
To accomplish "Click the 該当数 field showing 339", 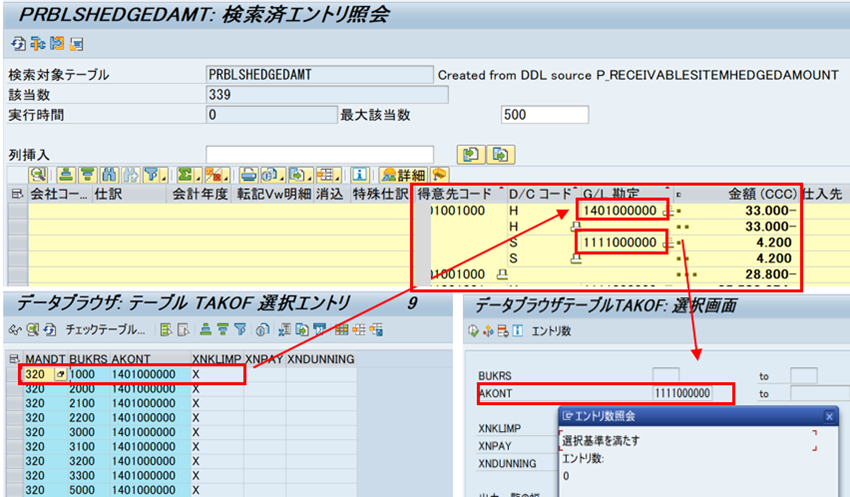I will pos(327,95).
